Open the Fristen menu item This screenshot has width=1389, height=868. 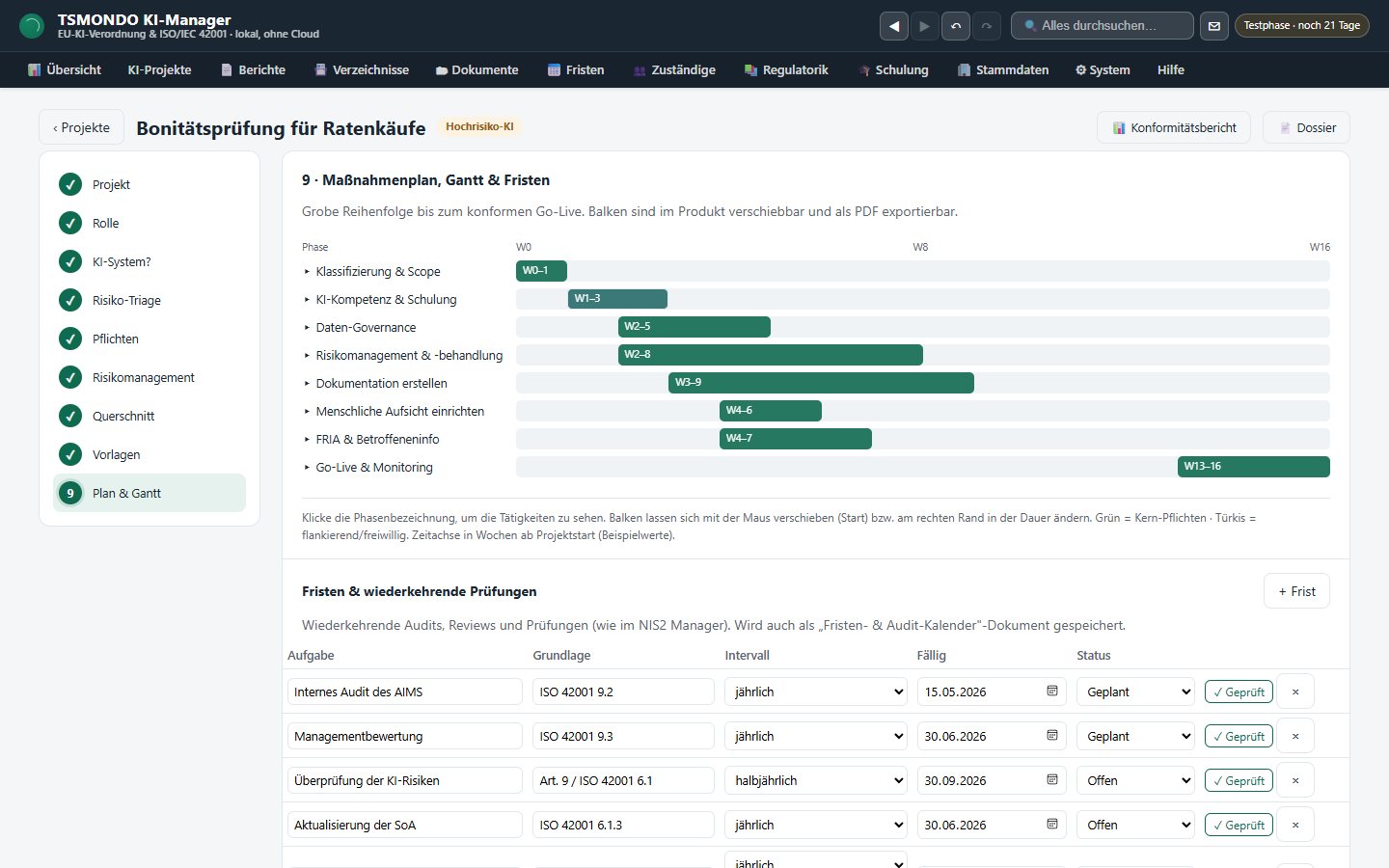(576, 69)
